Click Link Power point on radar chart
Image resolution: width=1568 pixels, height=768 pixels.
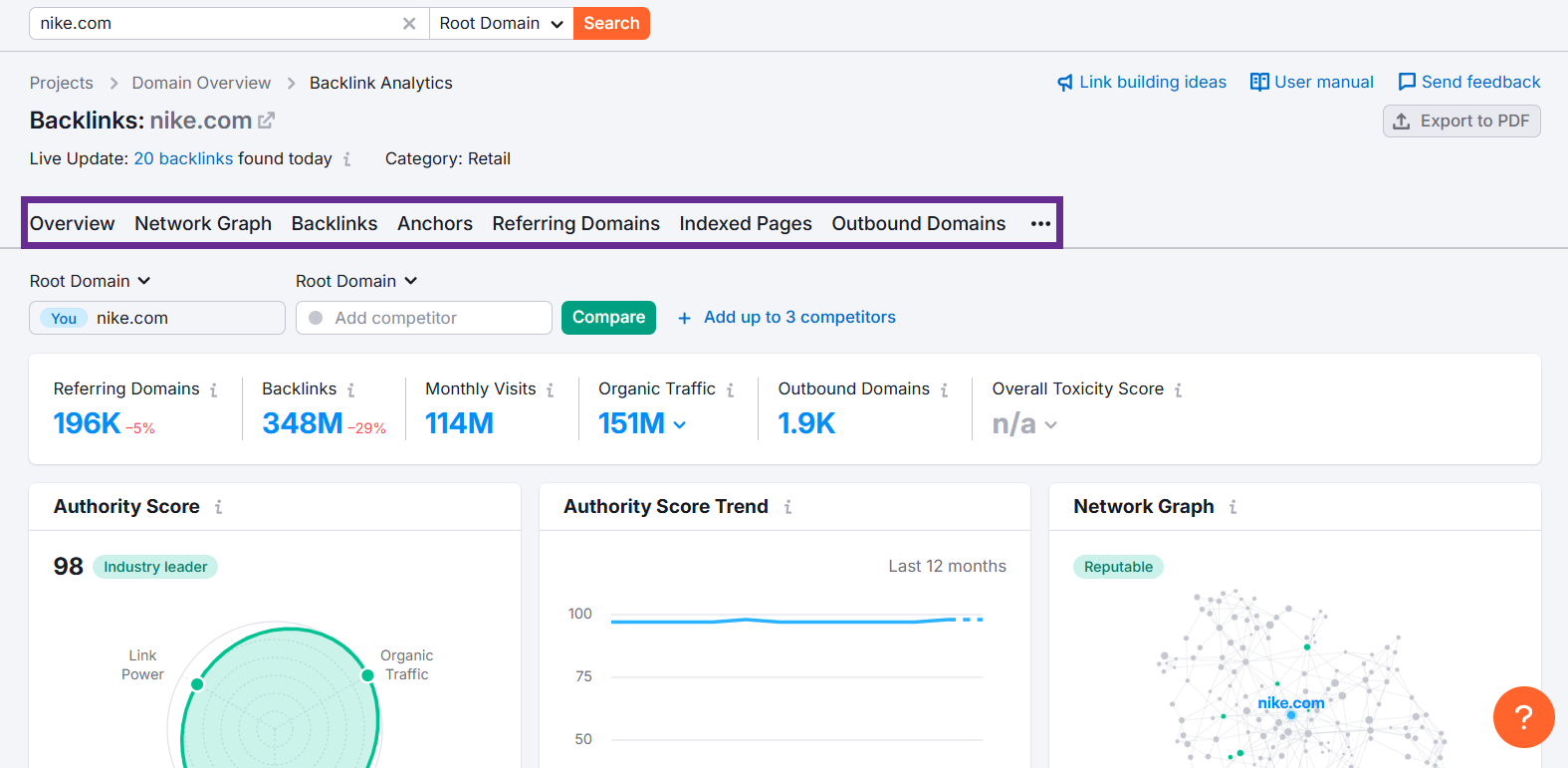pos(197,684)
